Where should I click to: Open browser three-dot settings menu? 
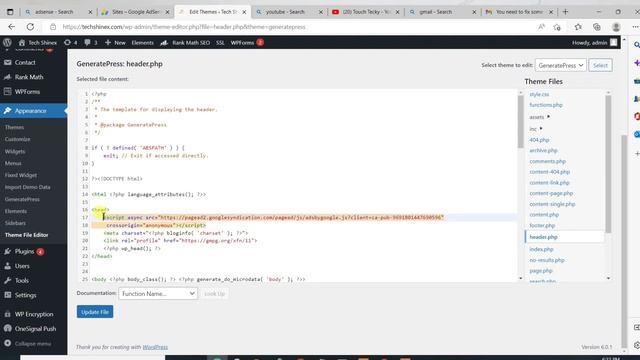click(635, 27)
